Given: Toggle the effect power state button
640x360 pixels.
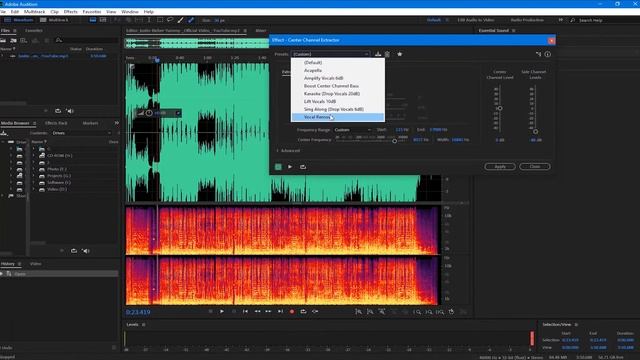Looking at the screenshot, I should [278, 167].
